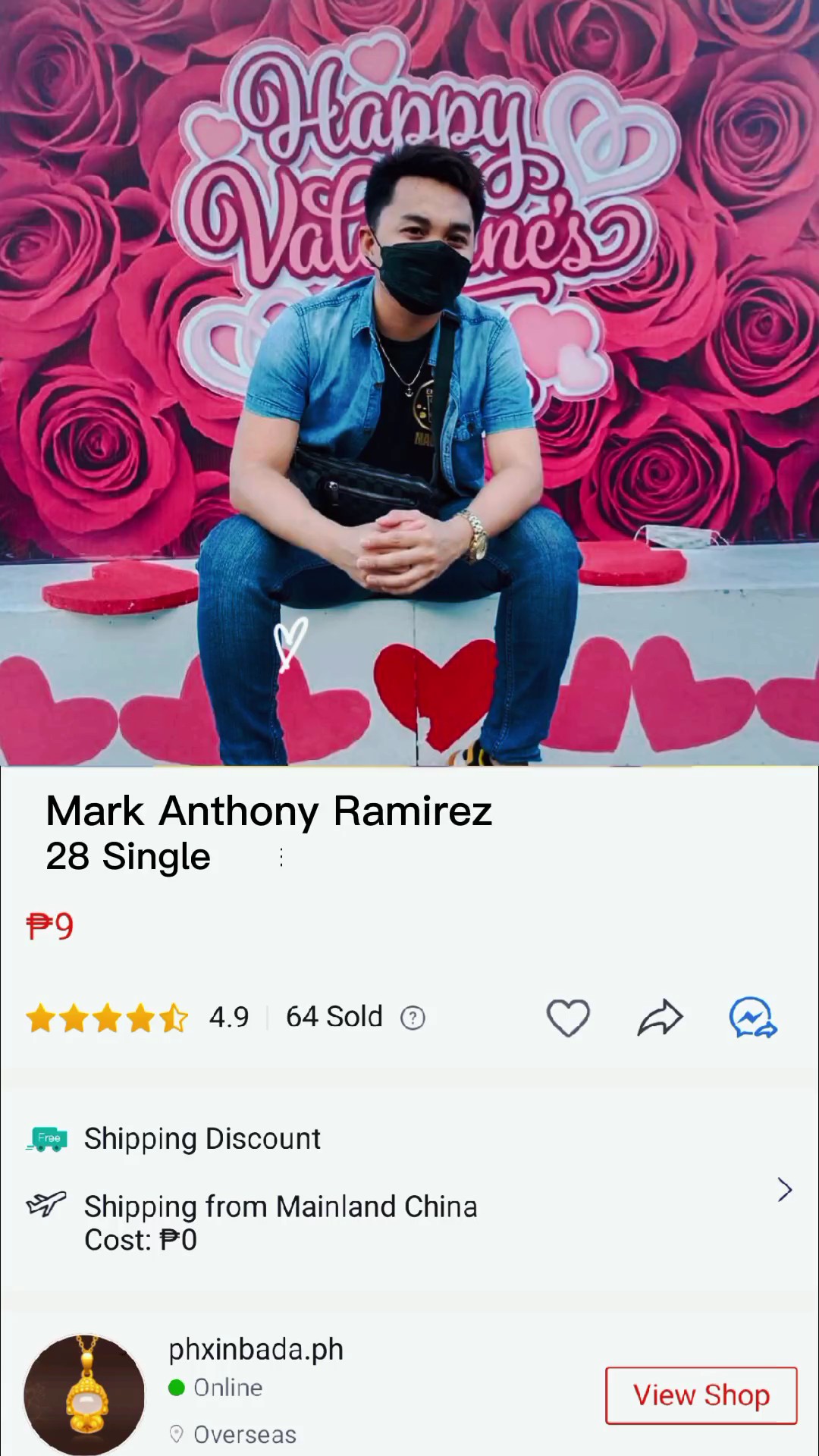Click the Overseas location pin icon
The width and height of the screenshot is (819, 1456).
click(176, 1434)
